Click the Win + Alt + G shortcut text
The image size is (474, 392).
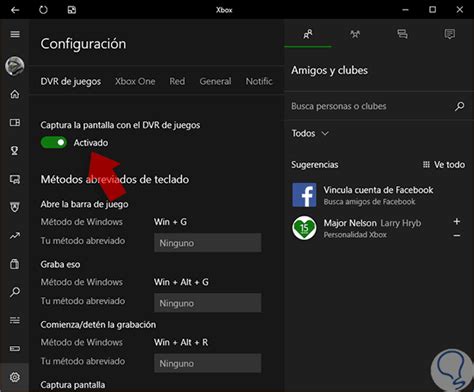pyautogui.click(x=181, y=282)
